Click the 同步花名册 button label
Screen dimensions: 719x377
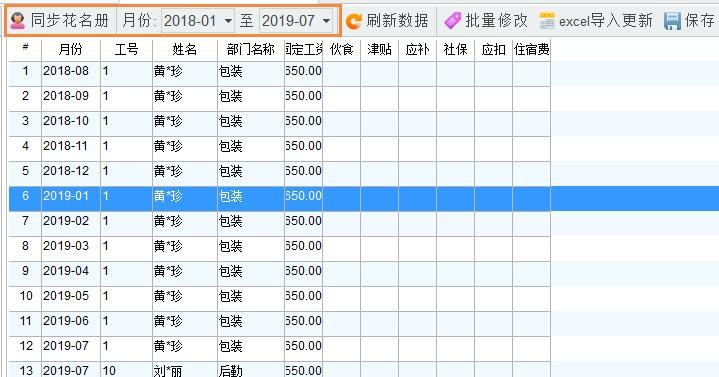click(x=70, y=21)
